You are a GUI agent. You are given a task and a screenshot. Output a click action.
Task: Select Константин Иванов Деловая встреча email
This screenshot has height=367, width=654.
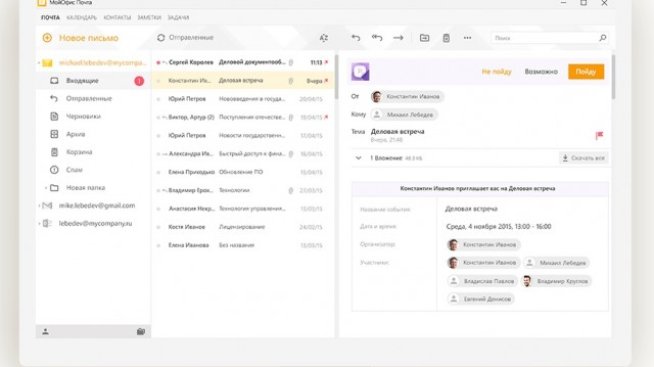[x=243, y=80]
